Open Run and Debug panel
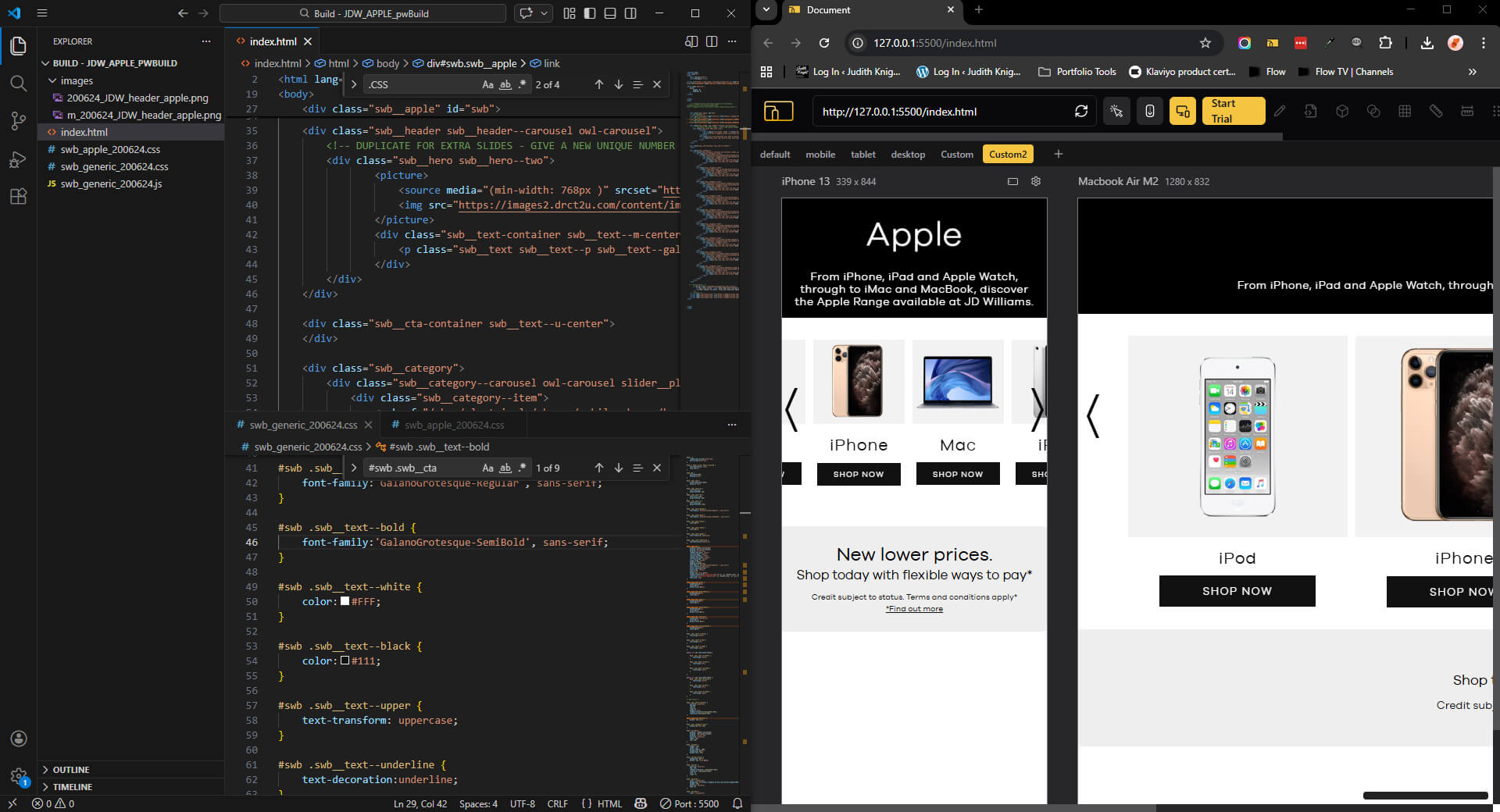Image resolution: width=1500 pixels, height=812 pixels. tap(18, 159)
